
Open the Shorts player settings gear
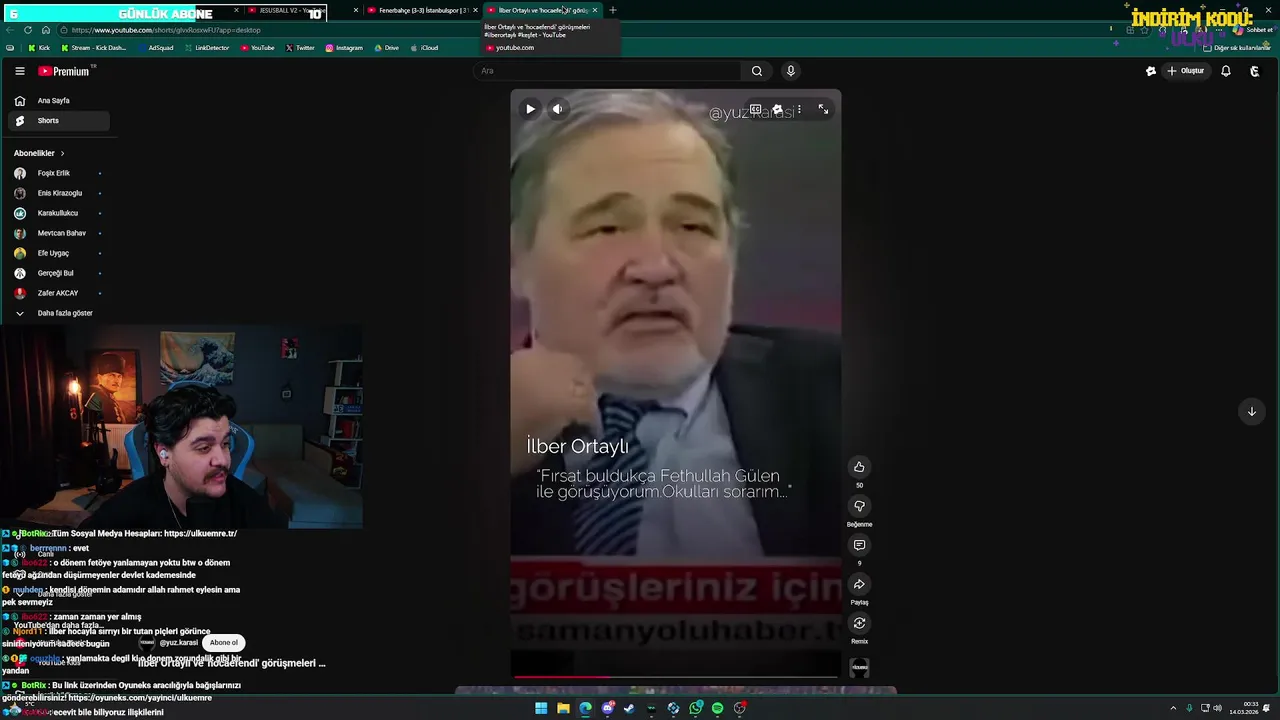tap(777, 109)
